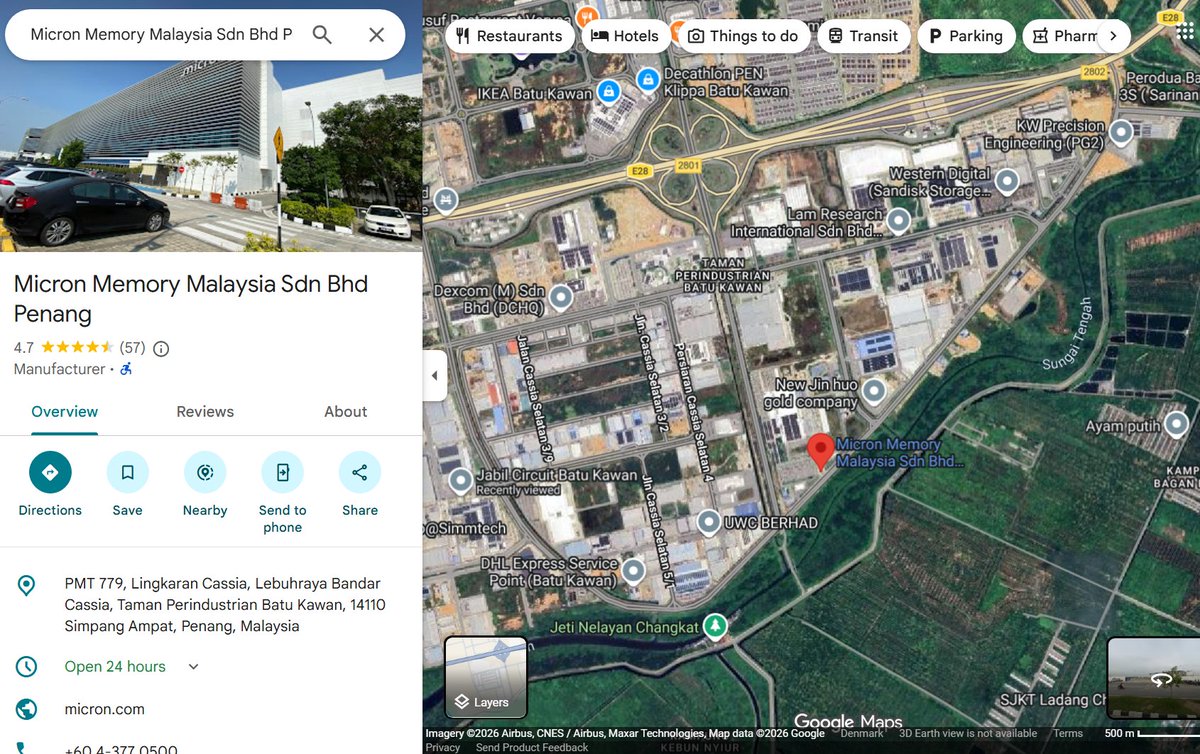The image size is (1200, 754).
Task: Select the New Jin huo gold company marker
Action: pos(874,390)
